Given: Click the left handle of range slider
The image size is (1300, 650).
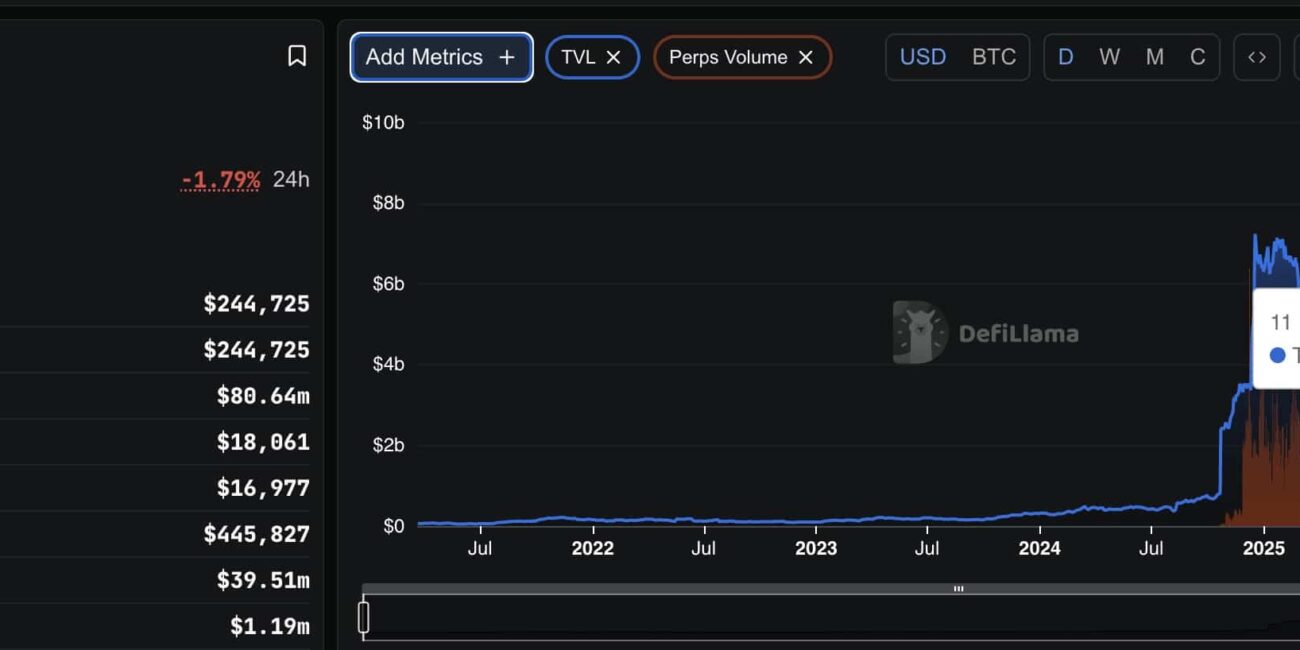Looking at the screenshot, I should pyautogui.click(x=364, y=617).
